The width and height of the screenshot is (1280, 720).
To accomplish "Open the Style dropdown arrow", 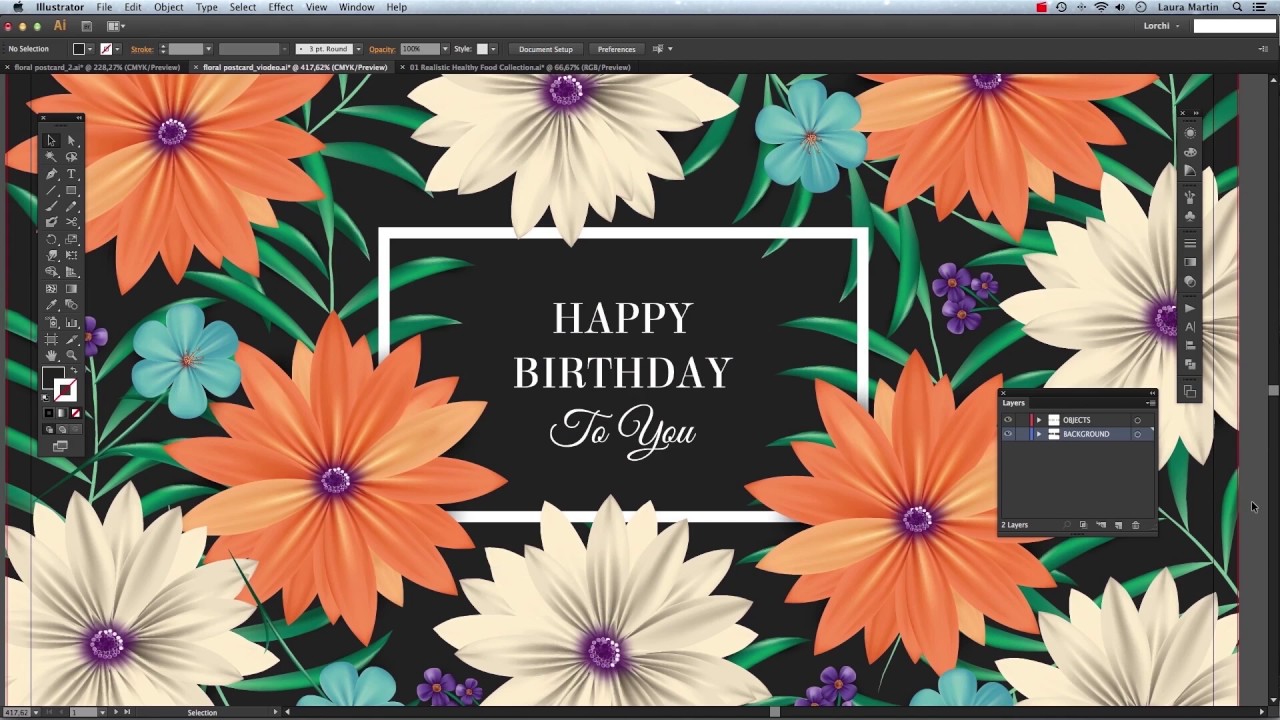I will tap(493, 49).
